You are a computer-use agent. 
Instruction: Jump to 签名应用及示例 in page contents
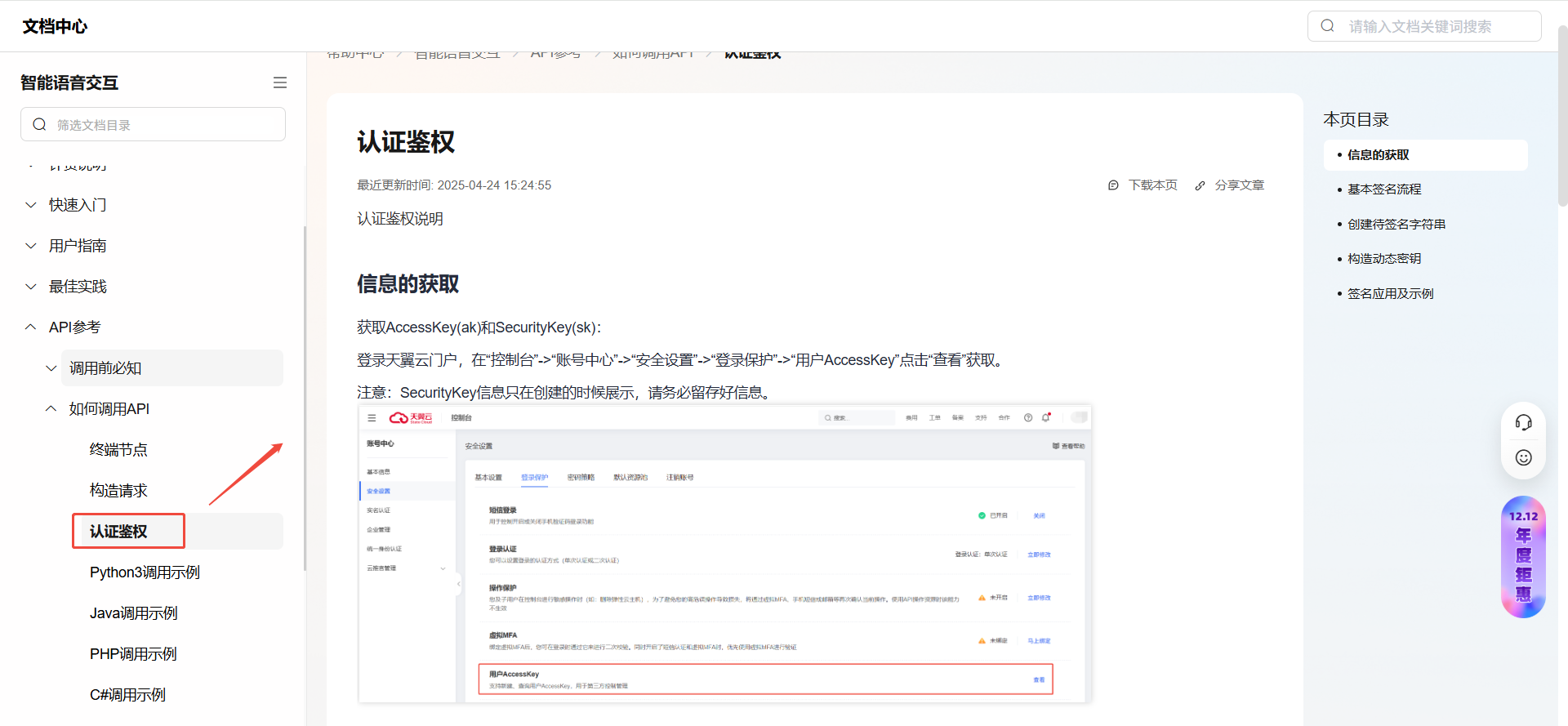tap(1391, 294)
